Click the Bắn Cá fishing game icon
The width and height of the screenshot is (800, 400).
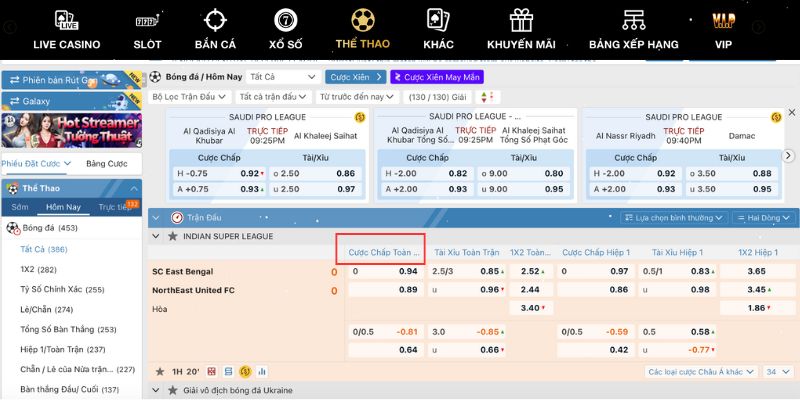click(x=215, y=20)
